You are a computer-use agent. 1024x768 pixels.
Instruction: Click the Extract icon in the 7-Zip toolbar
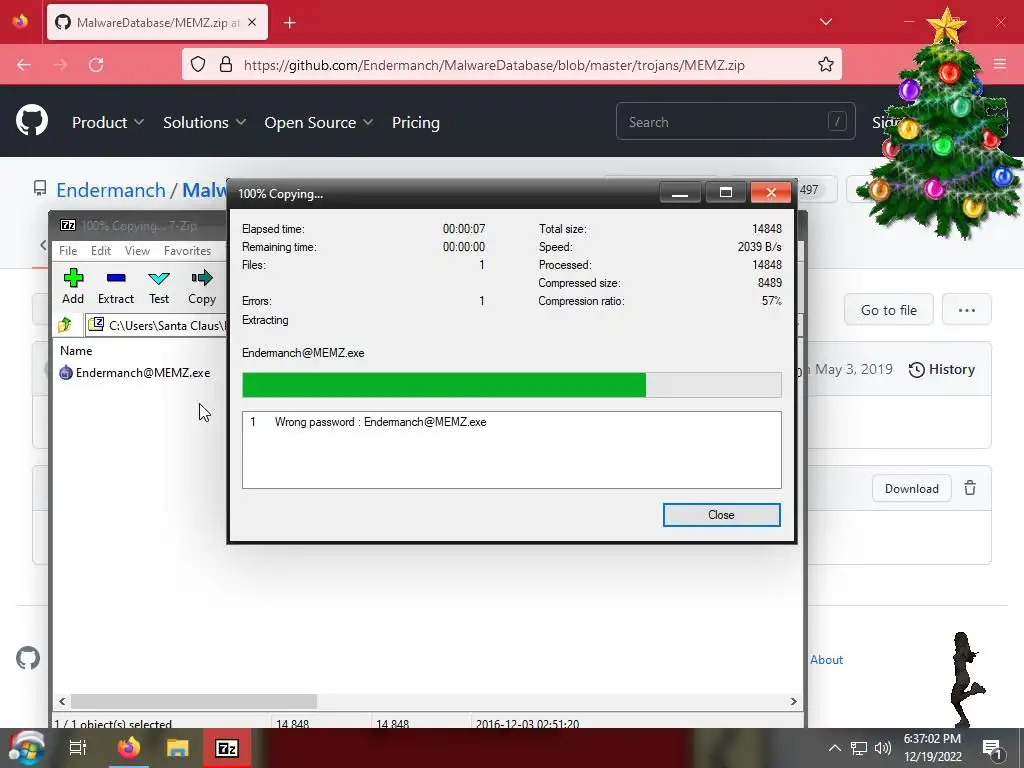point(116,278)
